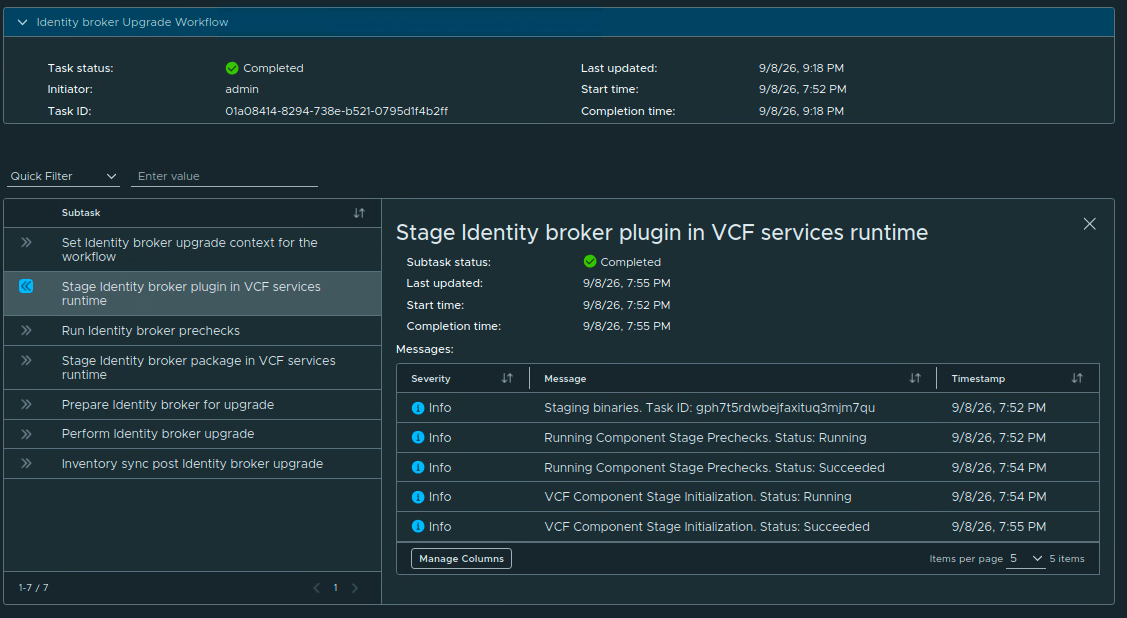
Task: Sort messages by Timestamp
Action: (x=1077, y=378)
